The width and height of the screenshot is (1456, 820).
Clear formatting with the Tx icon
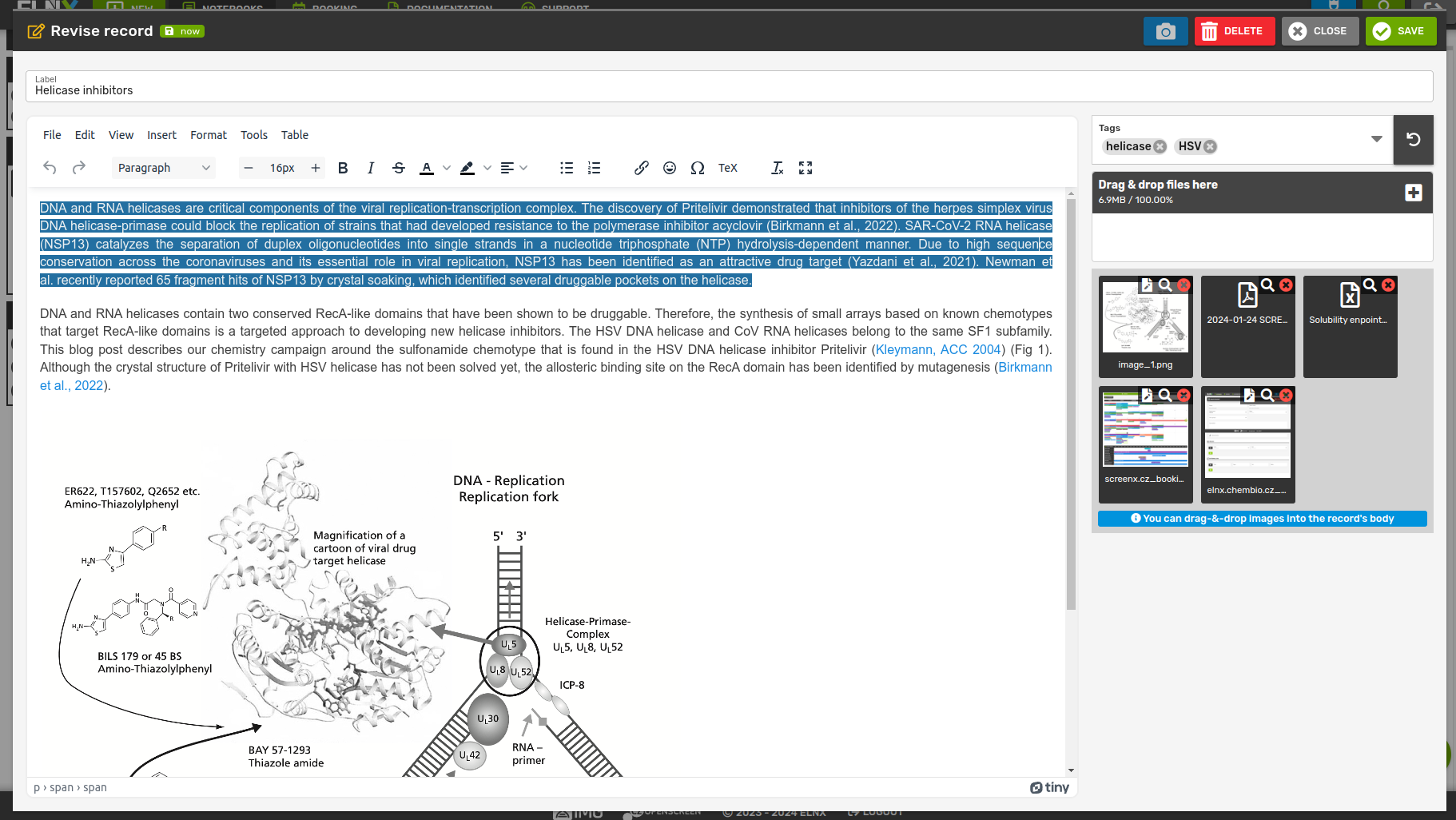click(x=777, y=168)
